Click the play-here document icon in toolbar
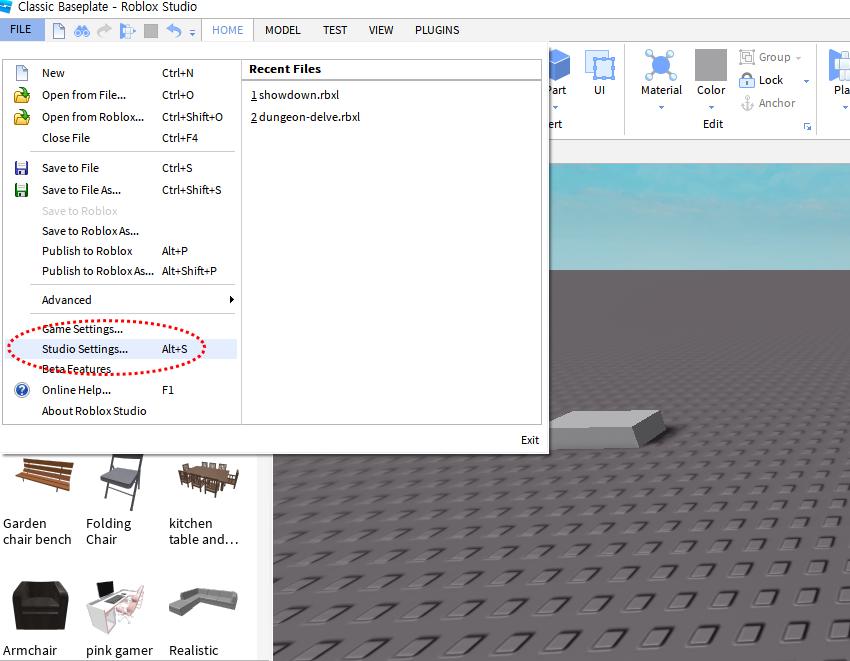 [127, 31]
